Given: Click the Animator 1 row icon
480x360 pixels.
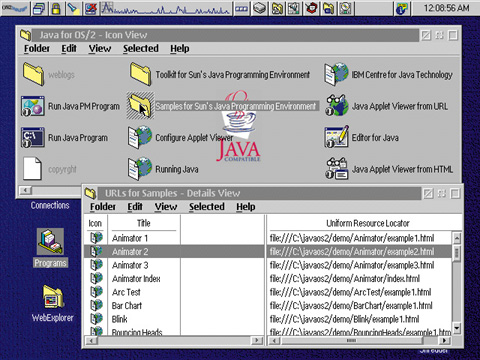Looking at the screenshot, I should (x=96, y=238).
